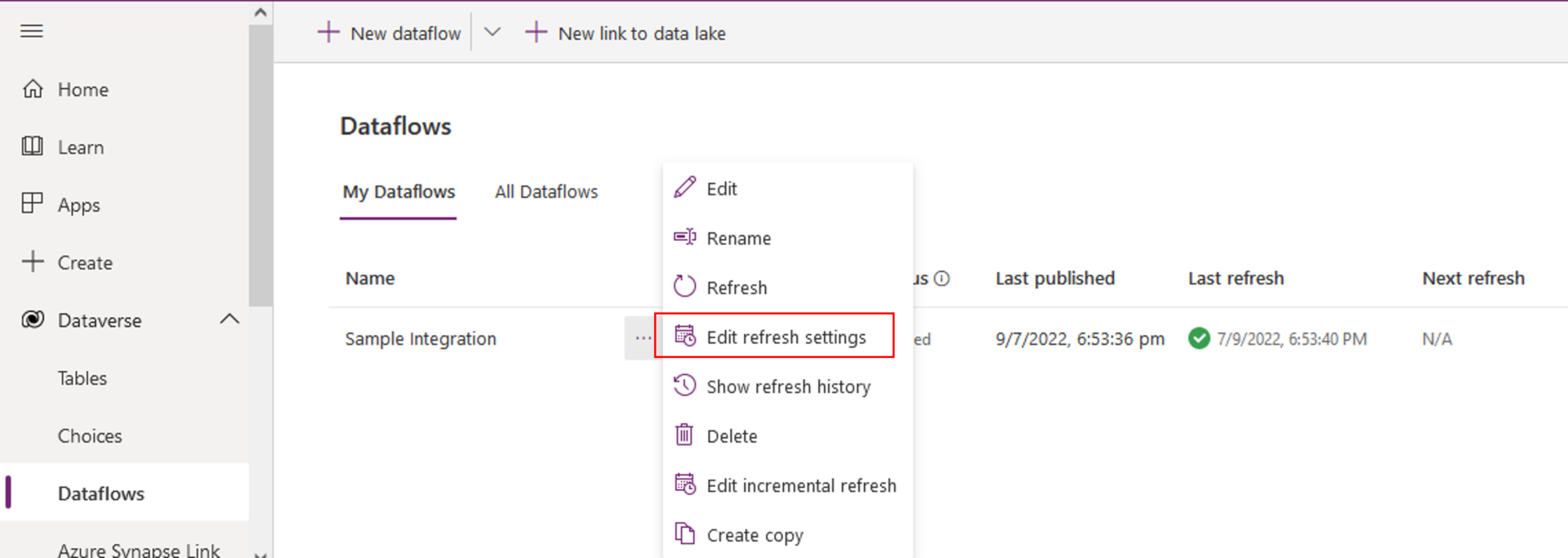Click the Delete trash can icon
Screen dimensions: 1568x558
point(684,435)
